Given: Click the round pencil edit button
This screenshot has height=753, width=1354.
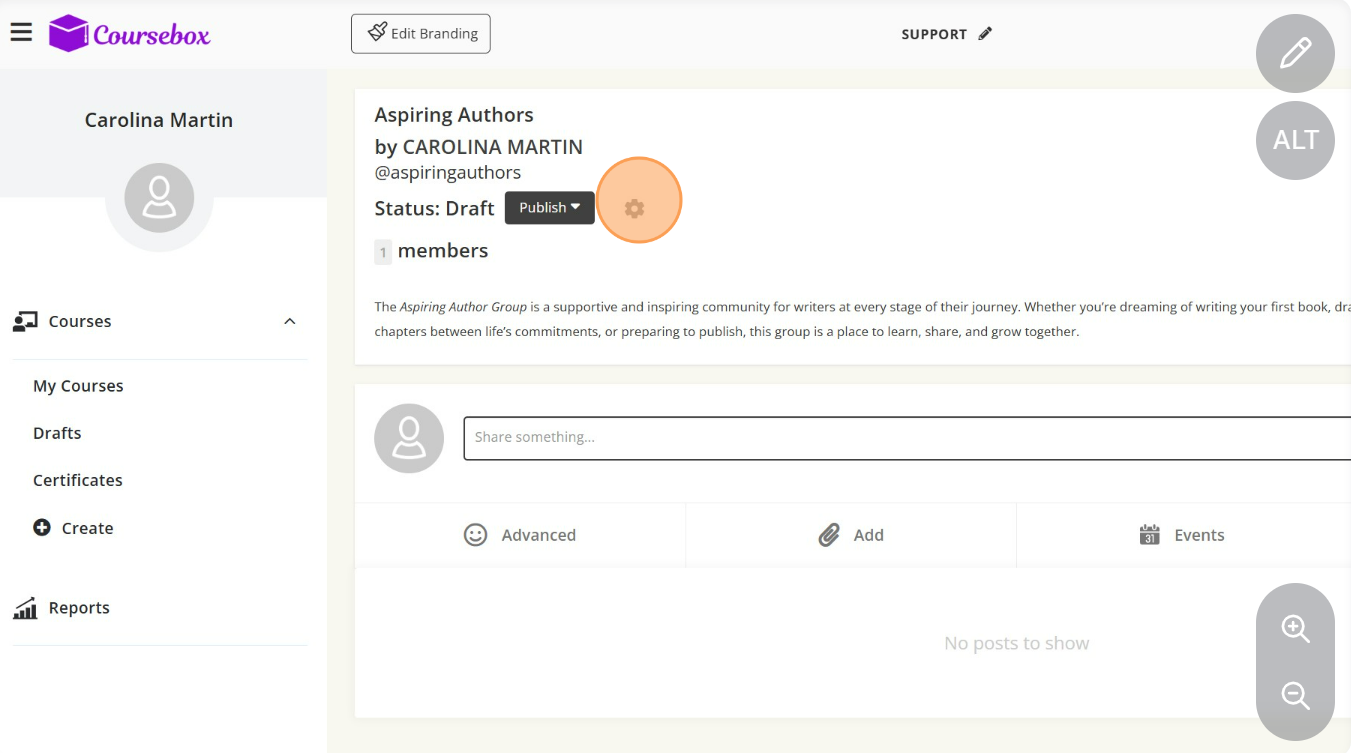Looking at the screenshot, I should coord(1295,53).
